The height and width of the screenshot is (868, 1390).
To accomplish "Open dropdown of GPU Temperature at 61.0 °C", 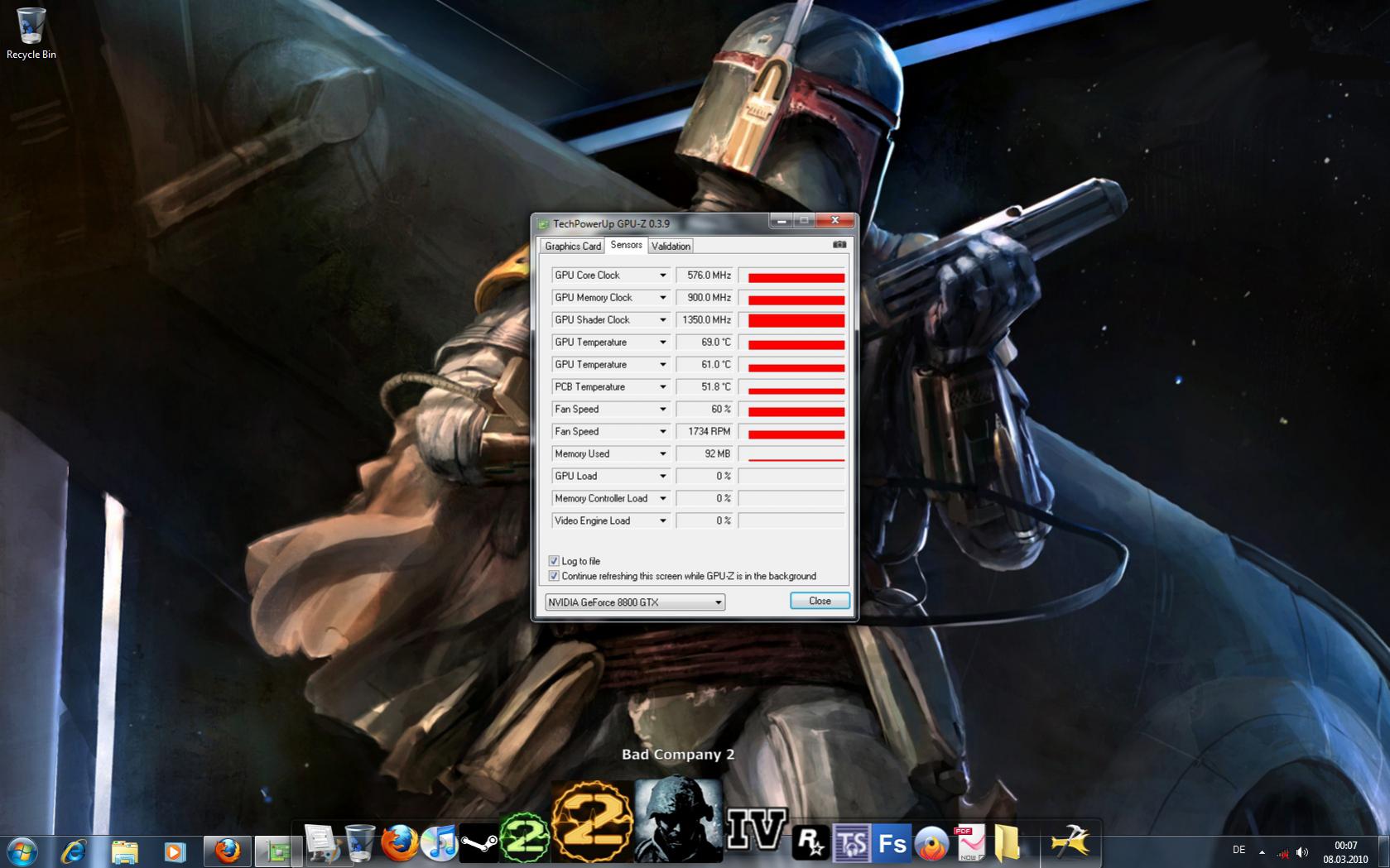I will click(x=662, y=365).
